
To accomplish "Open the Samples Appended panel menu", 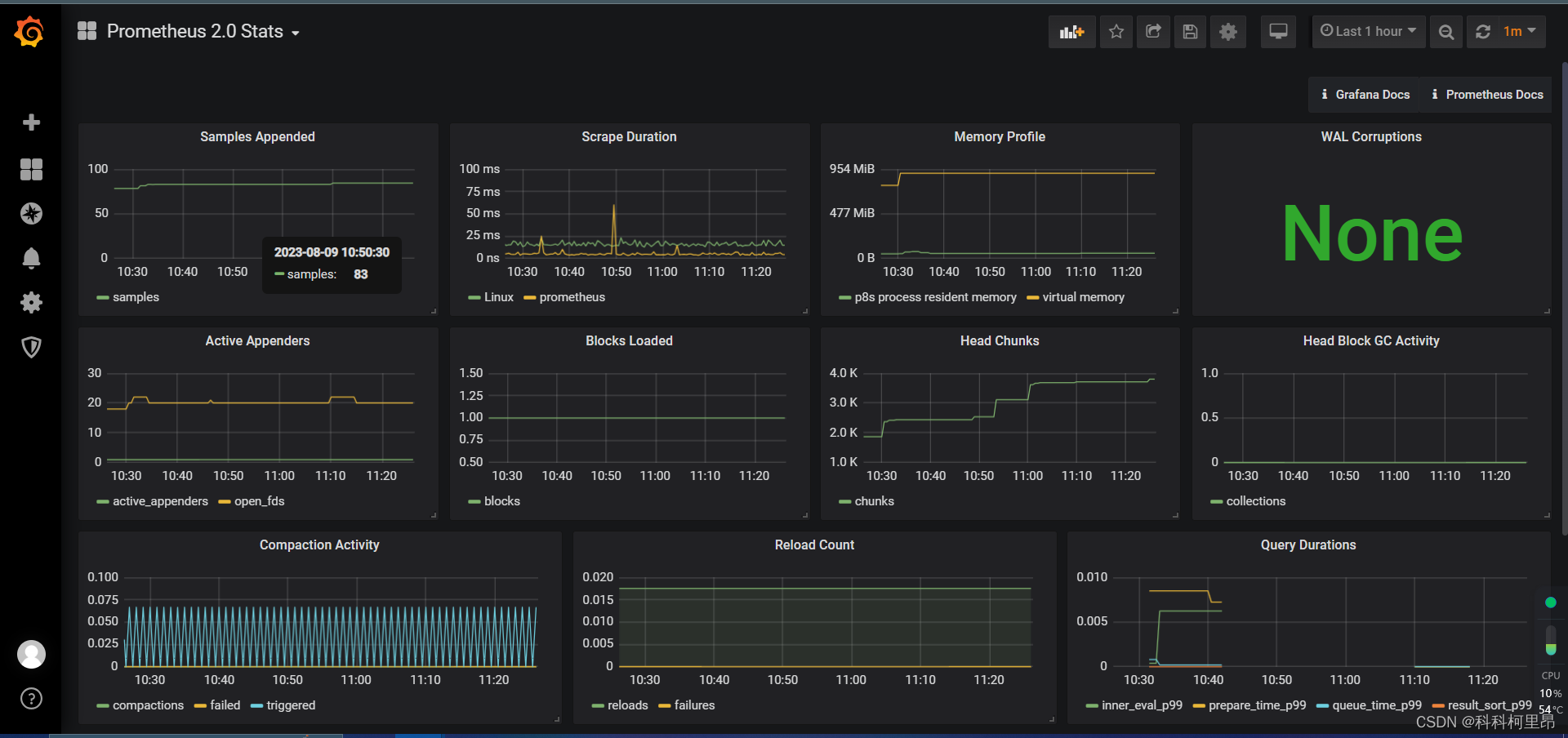I will pyautogui.click(x=257, y=136).
